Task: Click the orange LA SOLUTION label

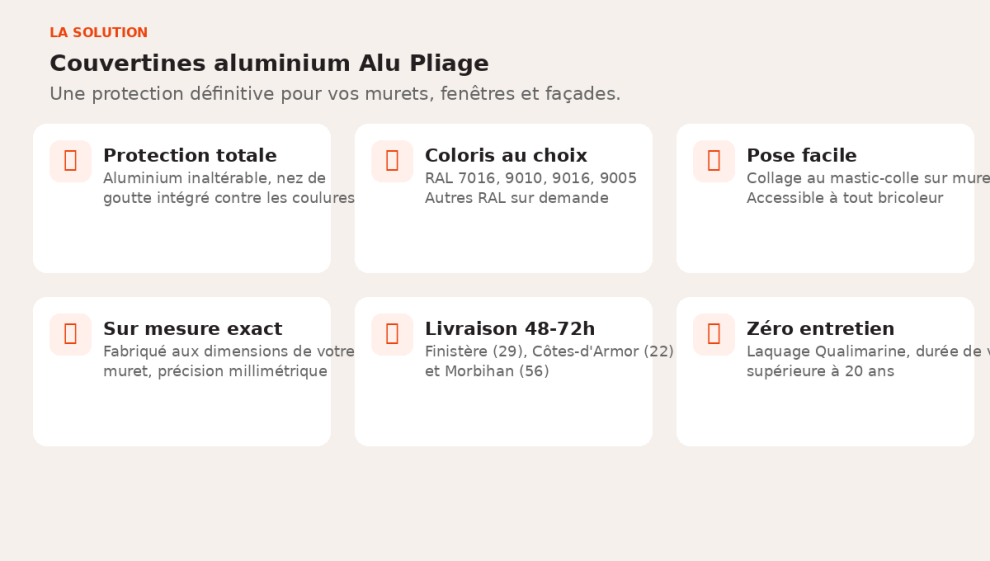Action: click(99, 33)
